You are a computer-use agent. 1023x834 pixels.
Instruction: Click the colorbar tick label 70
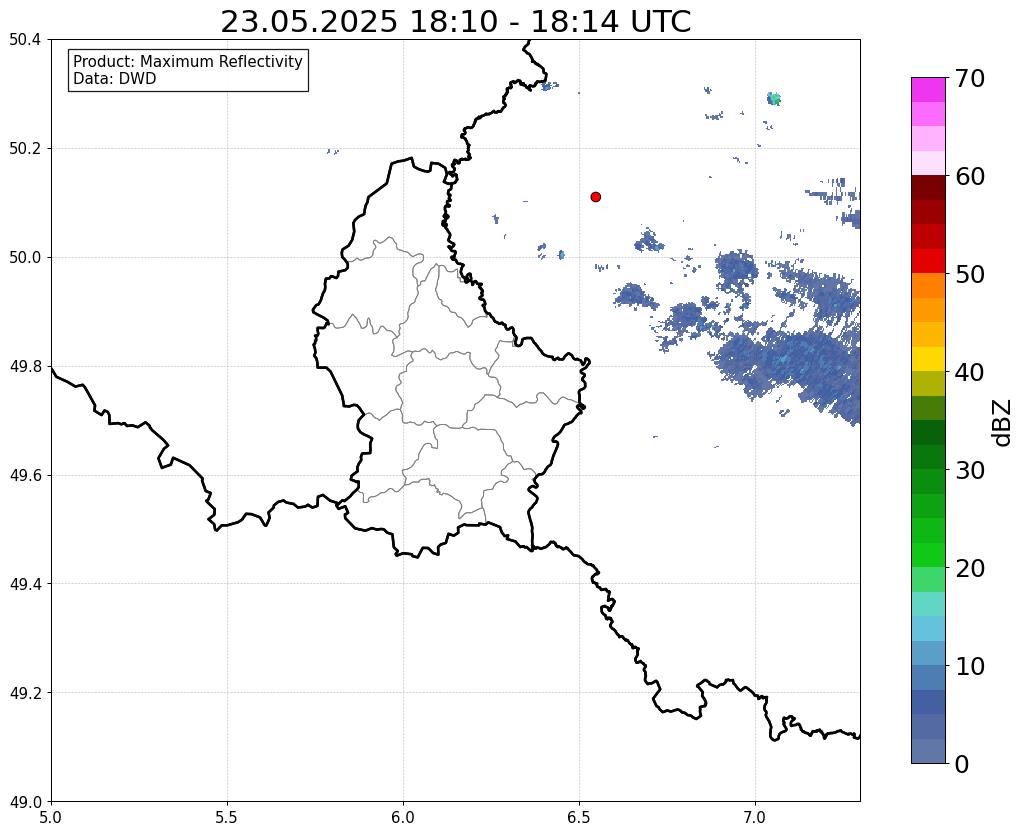[970, 78]
